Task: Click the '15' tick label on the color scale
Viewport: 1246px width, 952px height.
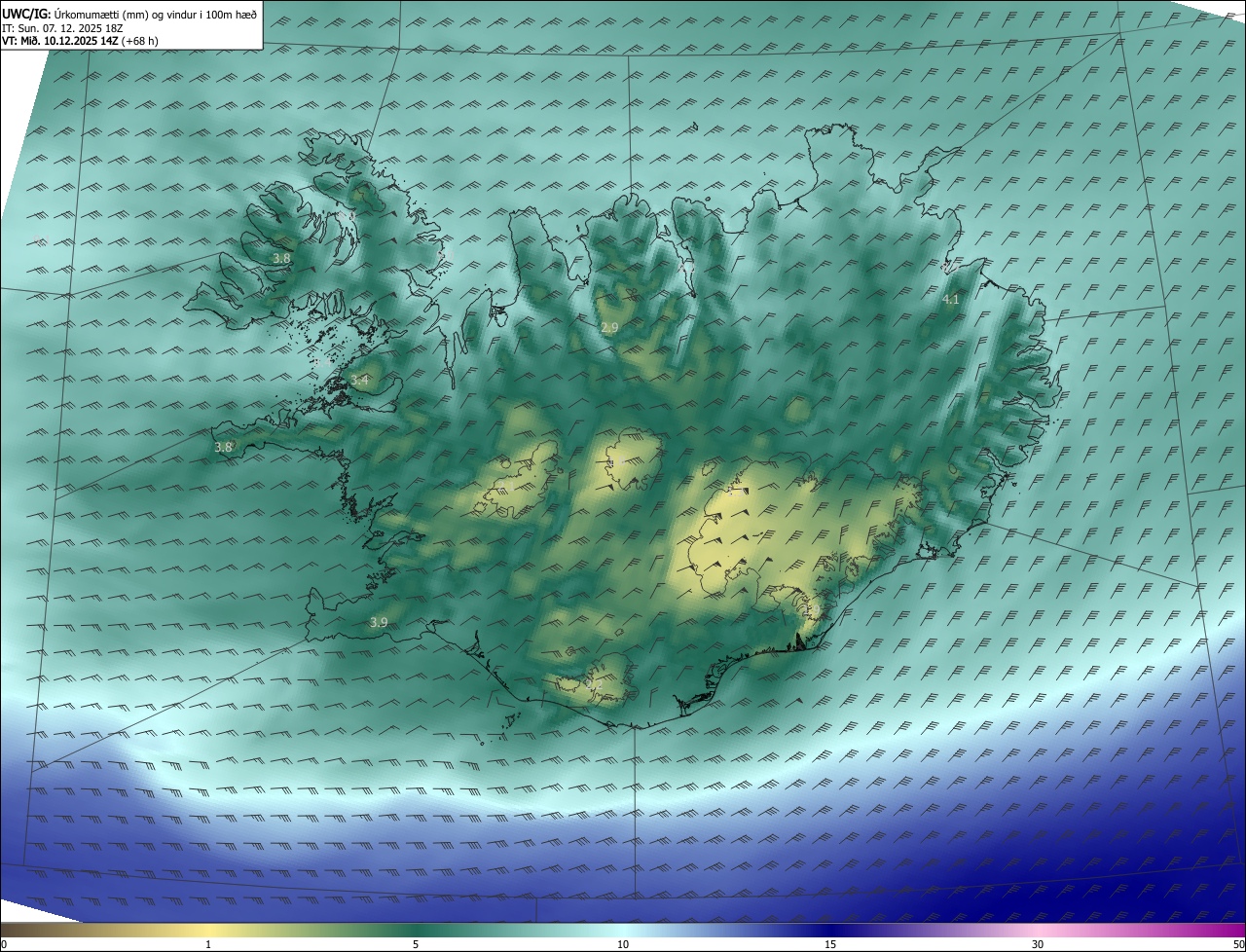Action: [830, 944]
